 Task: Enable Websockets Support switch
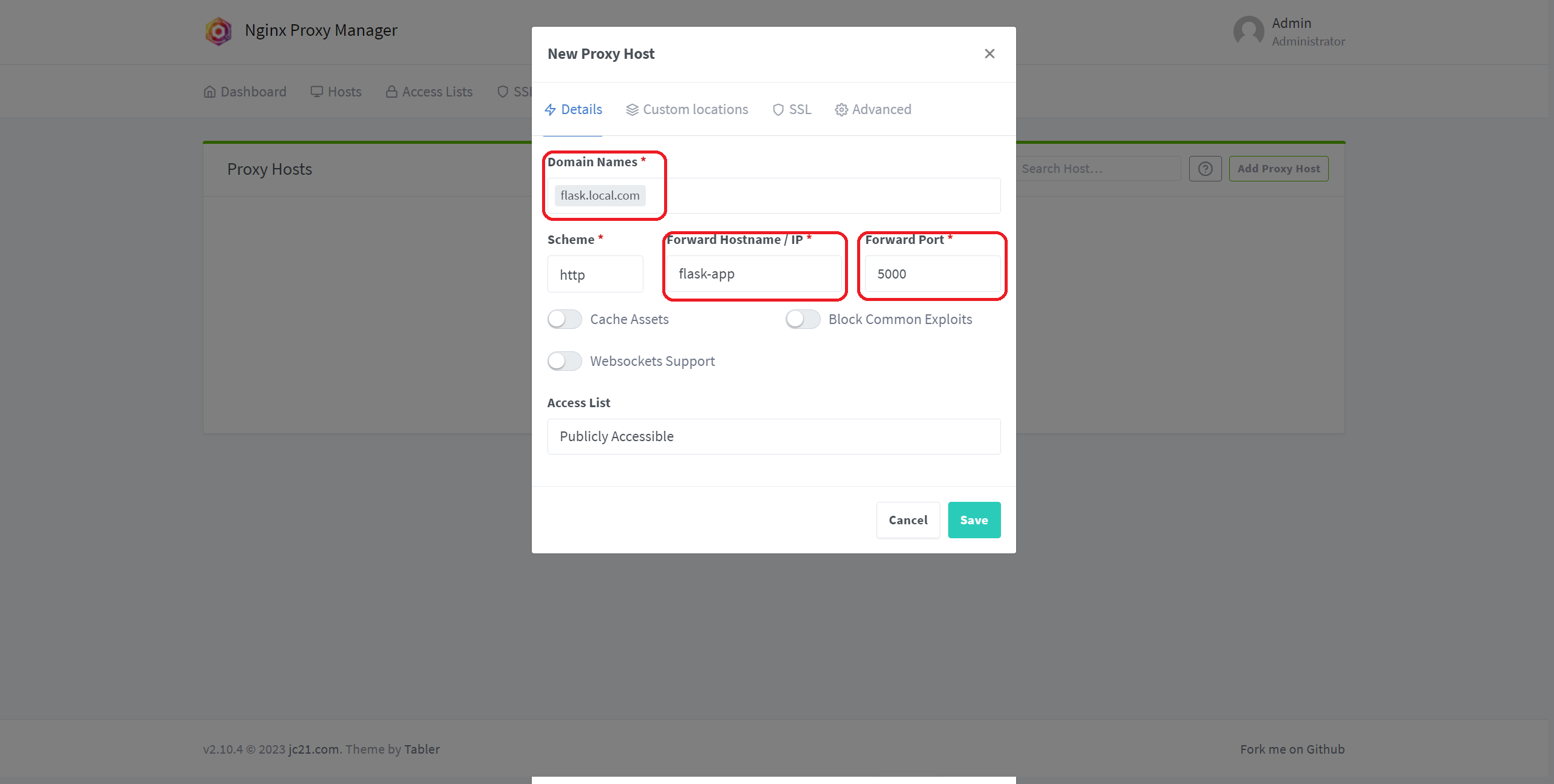pos(565,361)
